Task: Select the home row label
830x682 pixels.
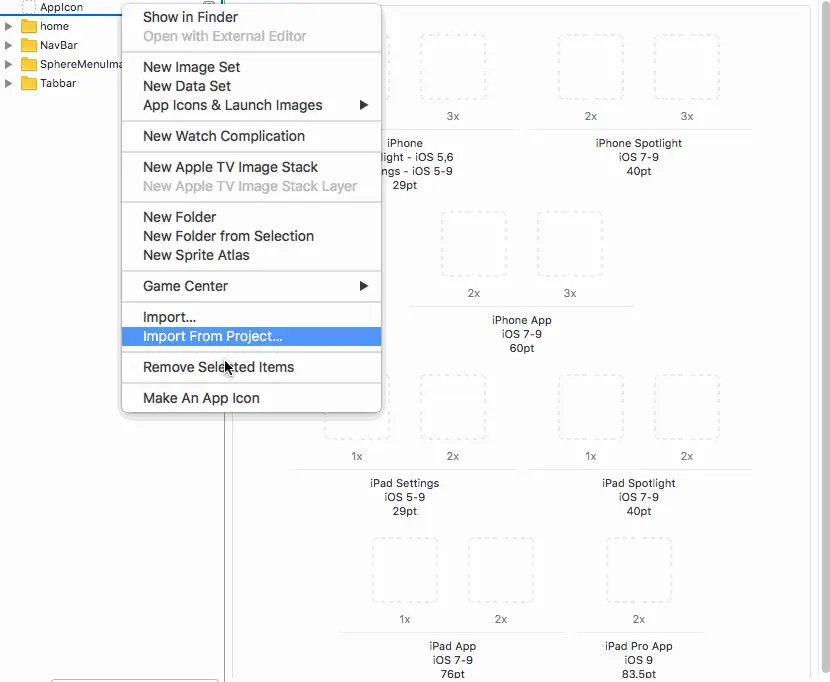Action: [55, 26]
